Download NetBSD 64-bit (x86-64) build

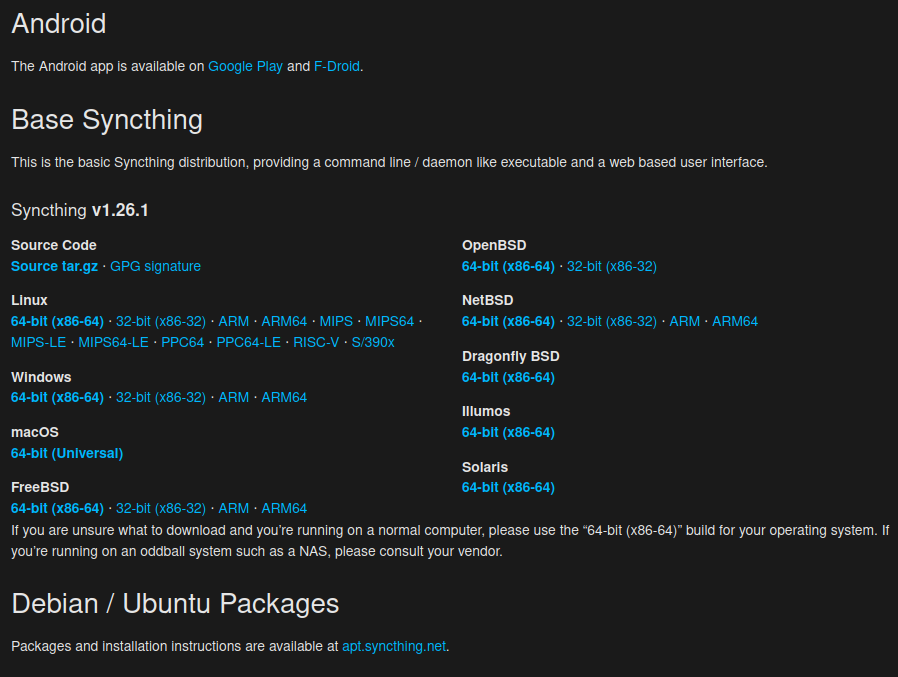pos(509,321)
